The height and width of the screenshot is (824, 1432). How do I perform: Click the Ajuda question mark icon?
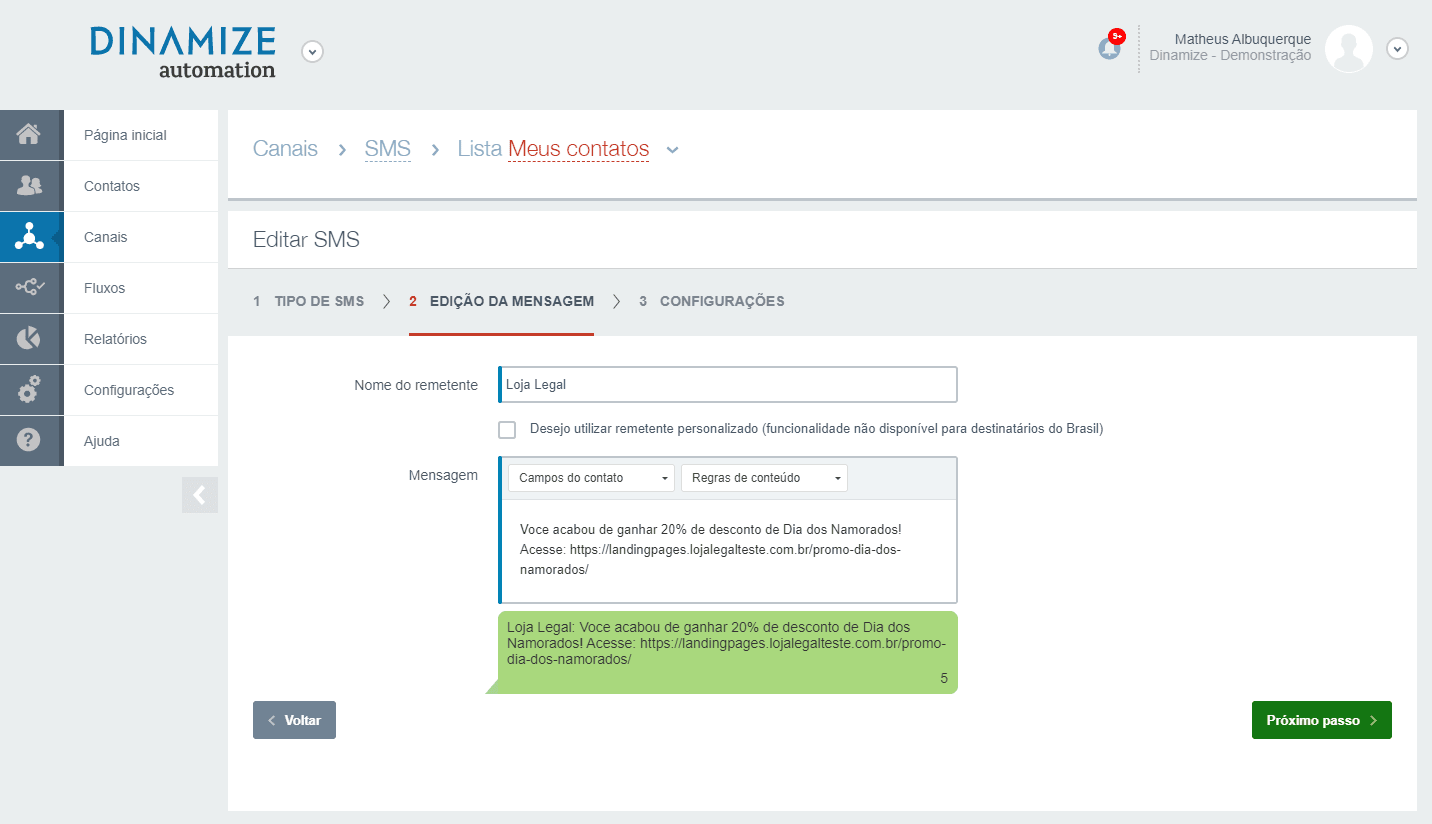(x=29, y=440)
